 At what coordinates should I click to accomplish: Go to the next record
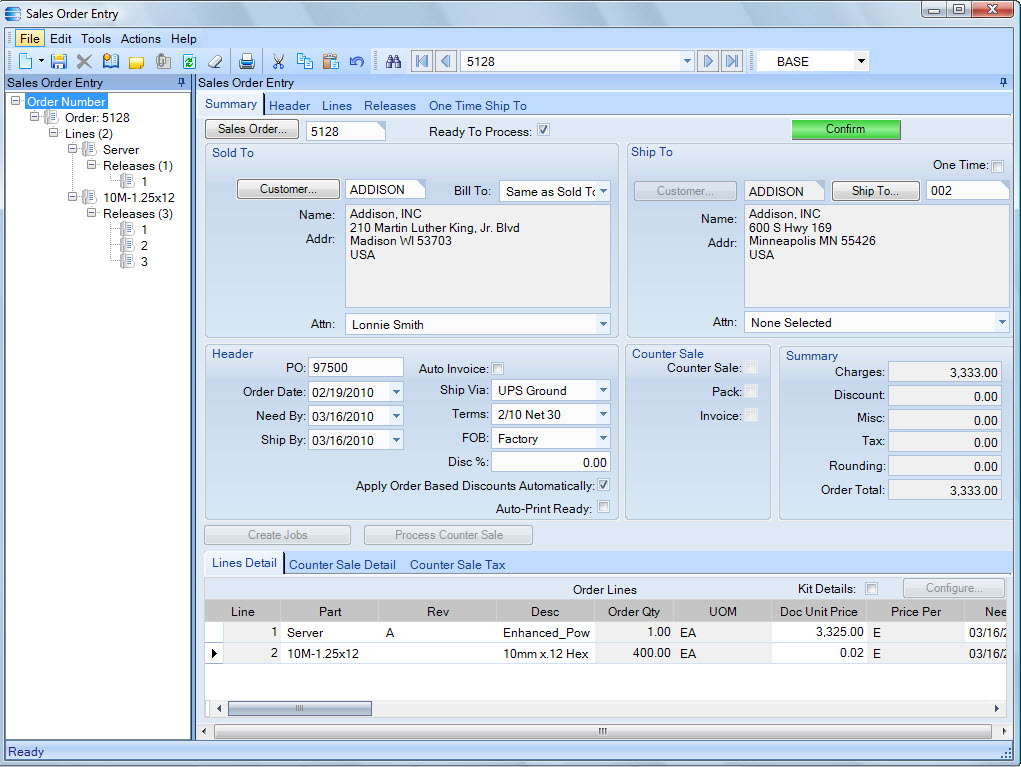point(708,61)
